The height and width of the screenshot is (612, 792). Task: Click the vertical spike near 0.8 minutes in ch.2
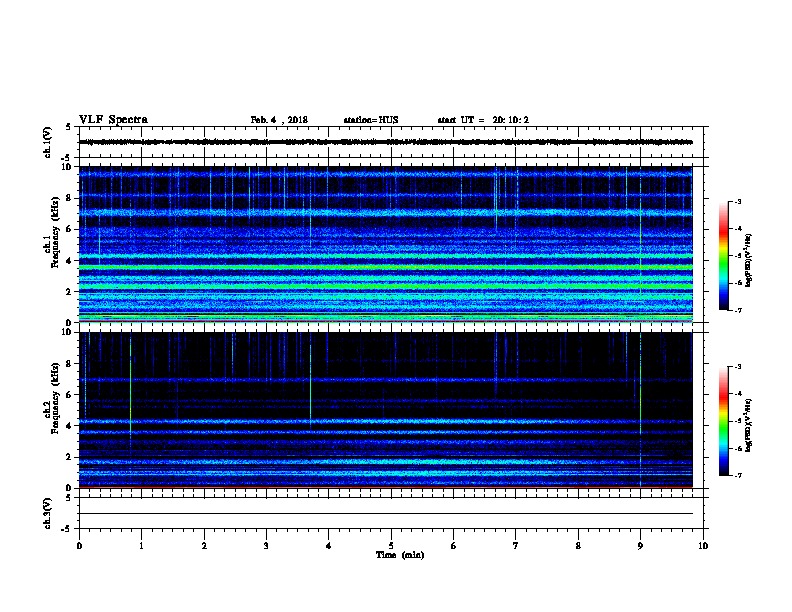click(x=130, y=389)
